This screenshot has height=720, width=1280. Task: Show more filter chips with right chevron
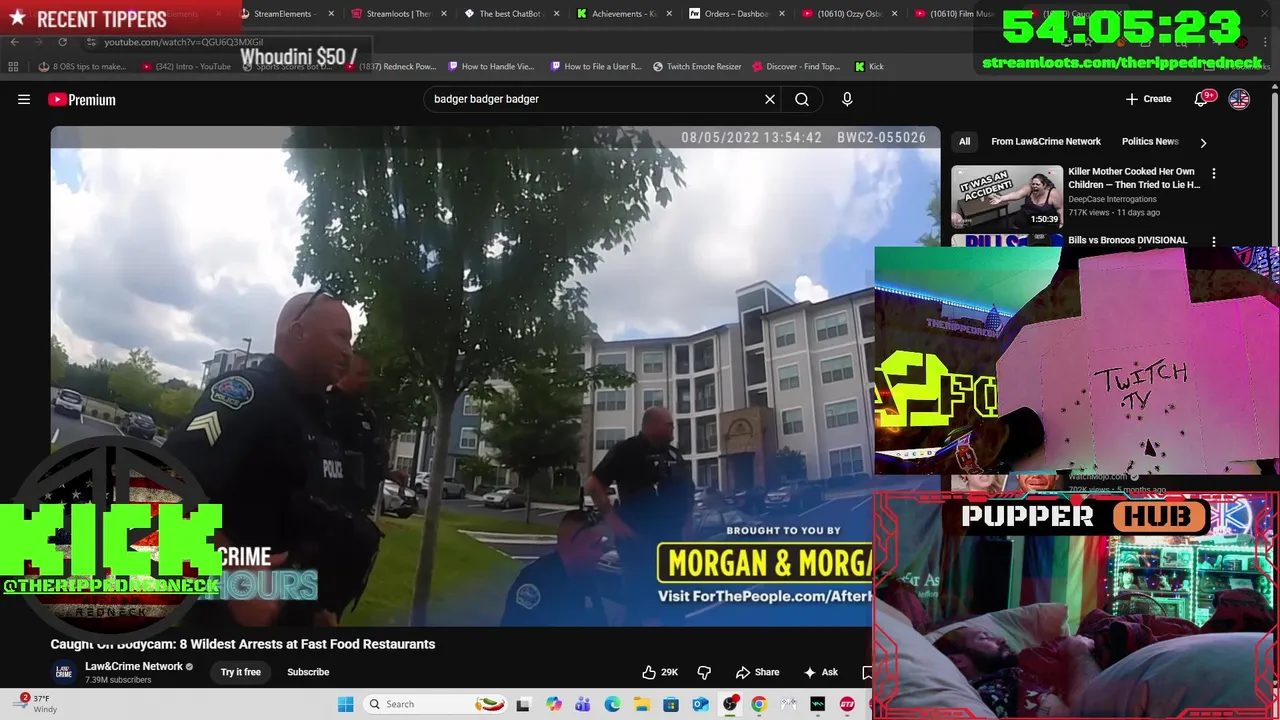[x=1203, y=142]
